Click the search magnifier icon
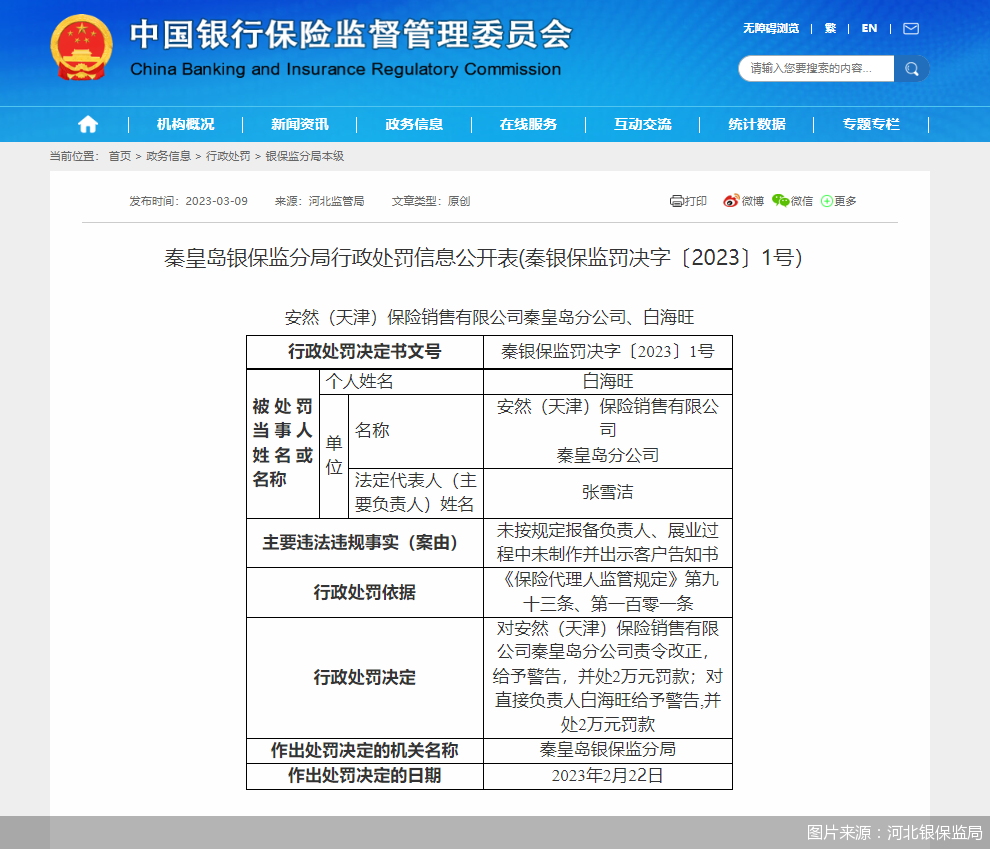This screenshot has height=849, width=990. point(911,69)
